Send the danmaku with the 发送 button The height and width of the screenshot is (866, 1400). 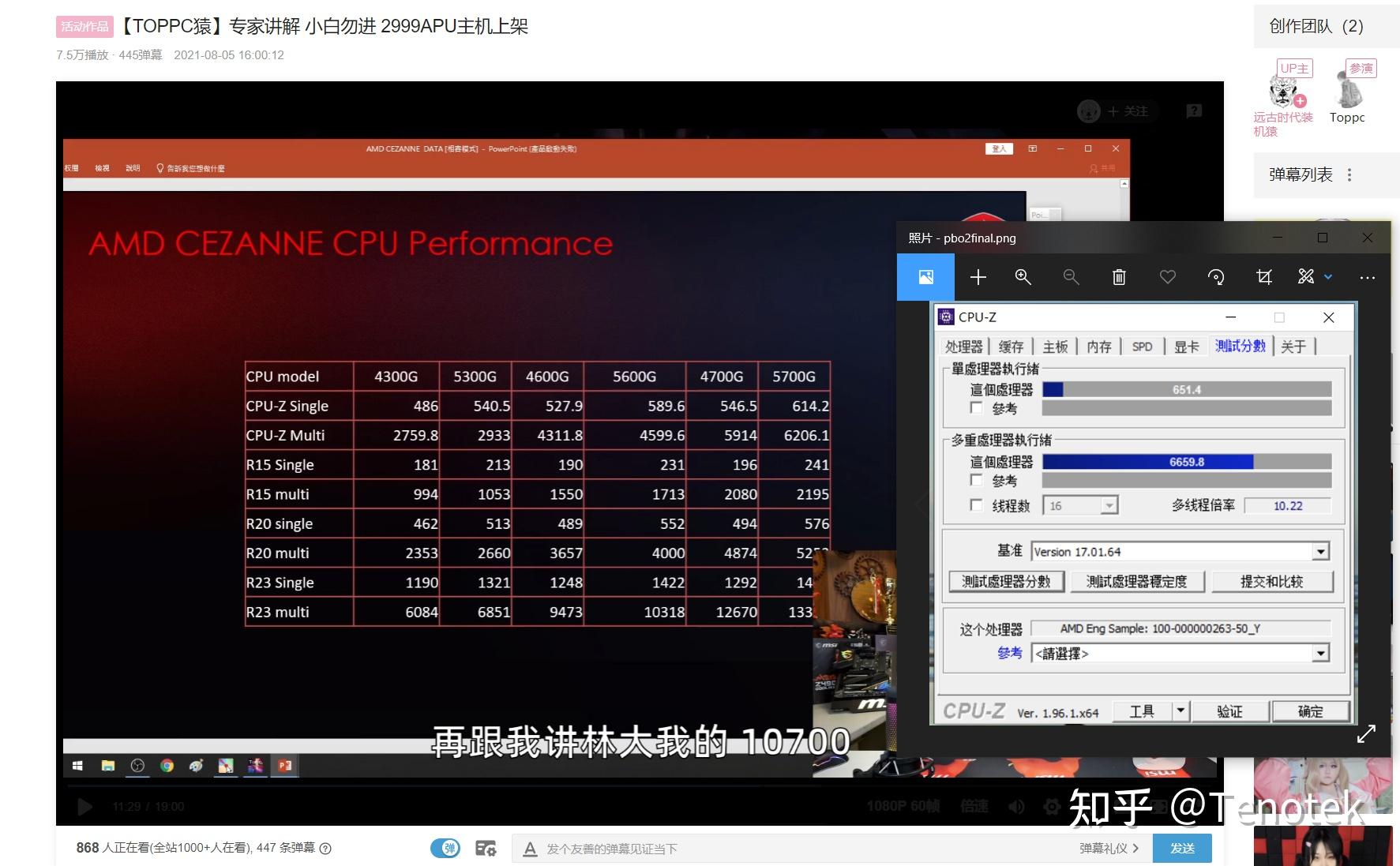click(1182, 848)
